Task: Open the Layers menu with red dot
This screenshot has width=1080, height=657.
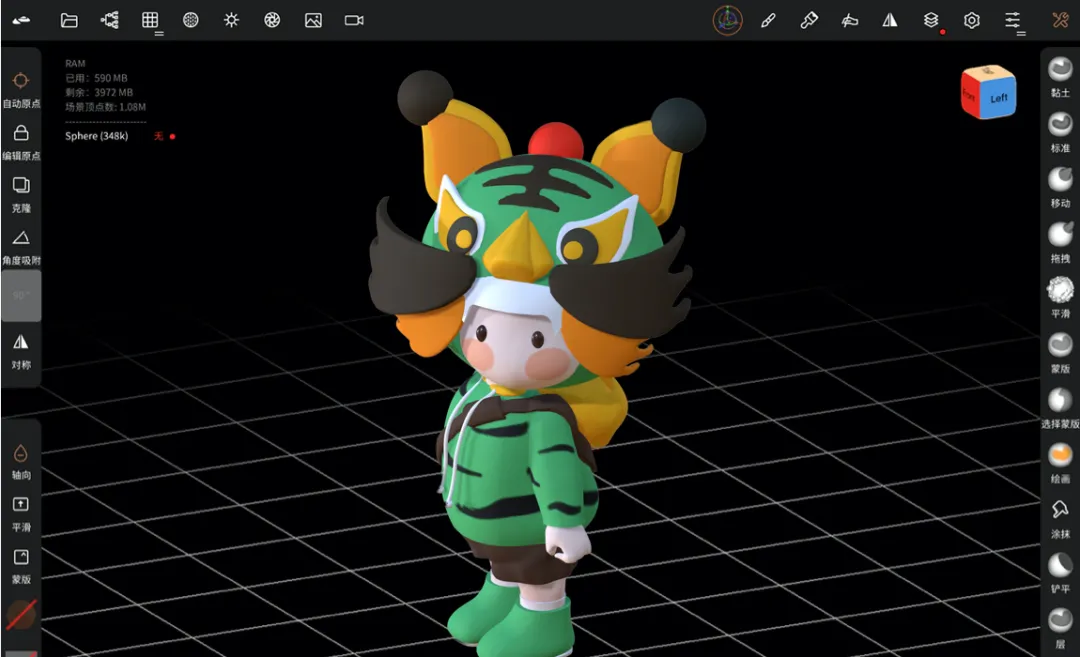Action: tap(931, 20)
